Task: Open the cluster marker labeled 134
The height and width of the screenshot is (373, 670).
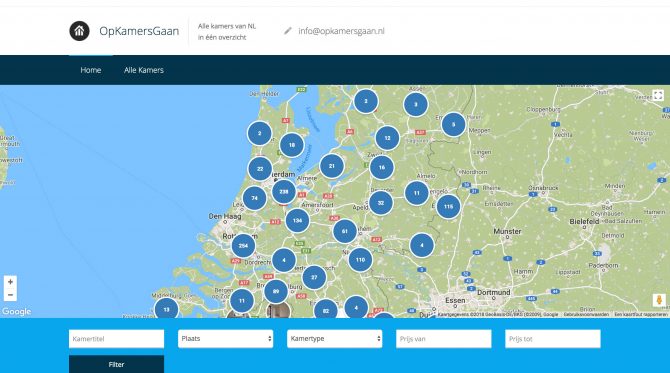Action: (297, 220)
